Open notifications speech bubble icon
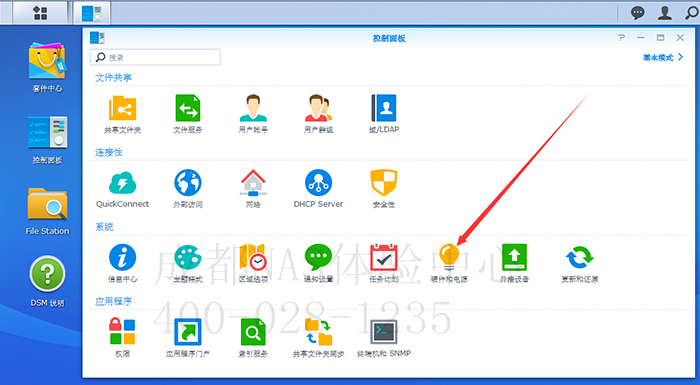This screenshot has height=385, width=700. [638, 13]
